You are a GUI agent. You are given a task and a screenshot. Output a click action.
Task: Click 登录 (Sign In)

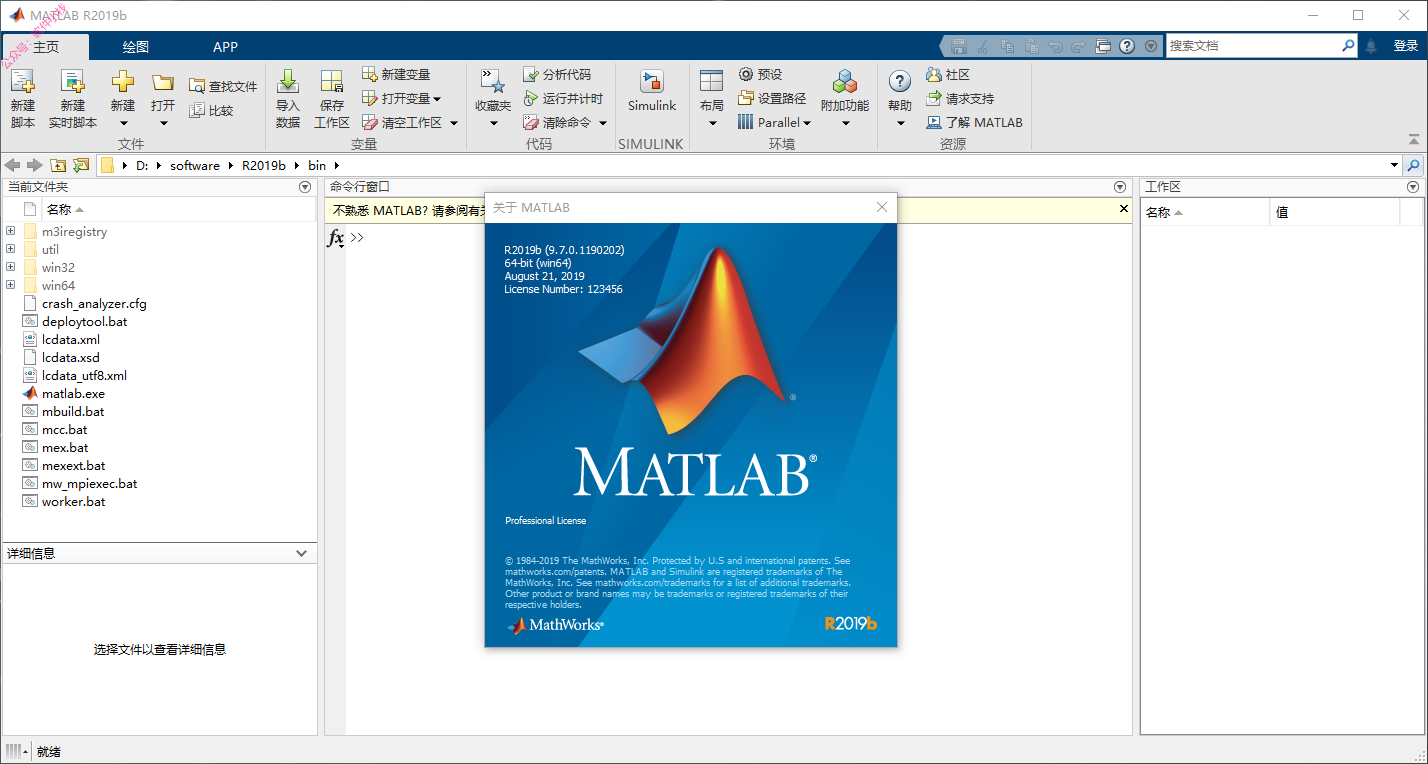tap(1406, 46)
